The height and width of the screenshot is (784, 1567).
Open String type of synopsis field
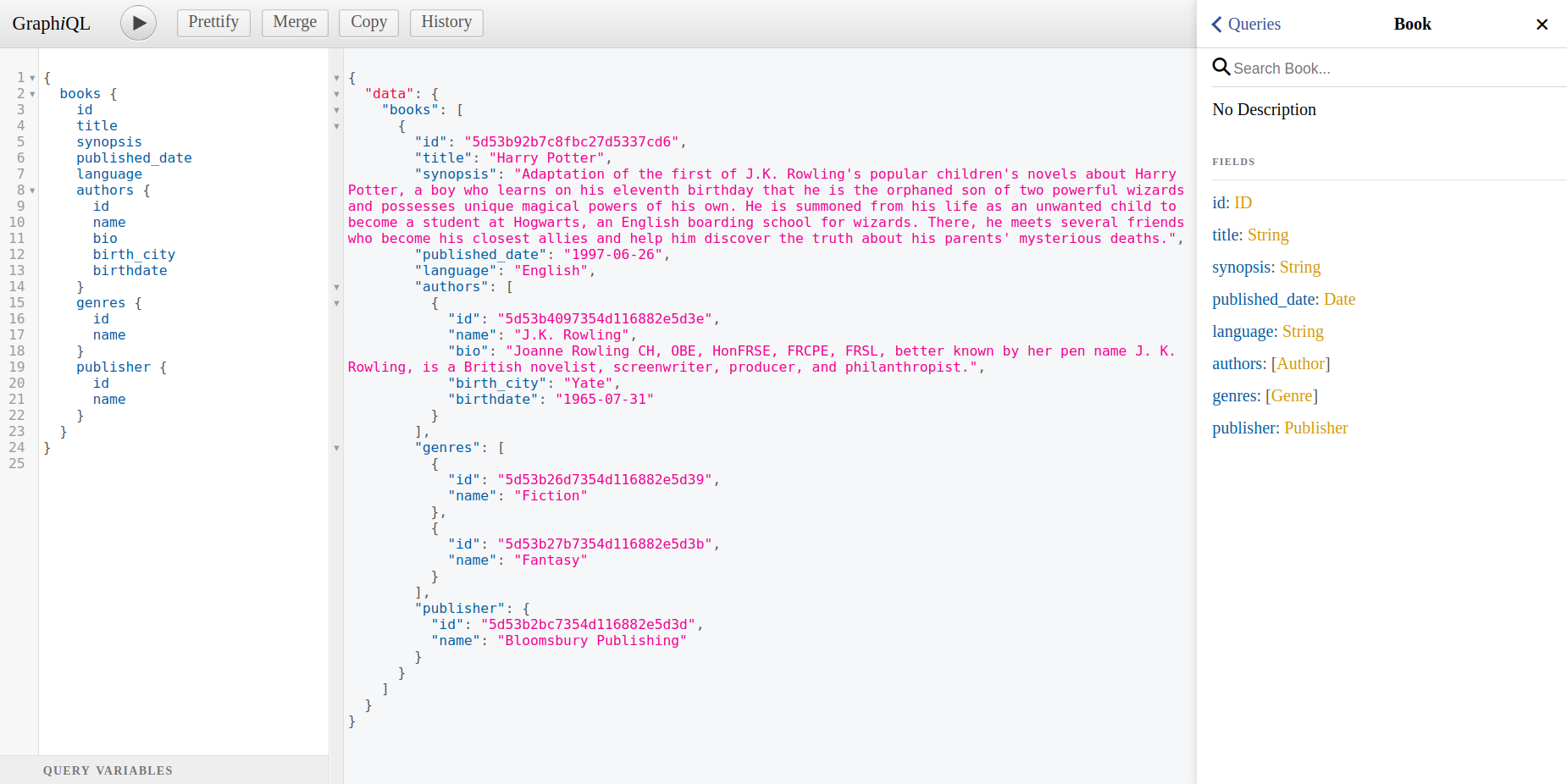(1300, 267)
